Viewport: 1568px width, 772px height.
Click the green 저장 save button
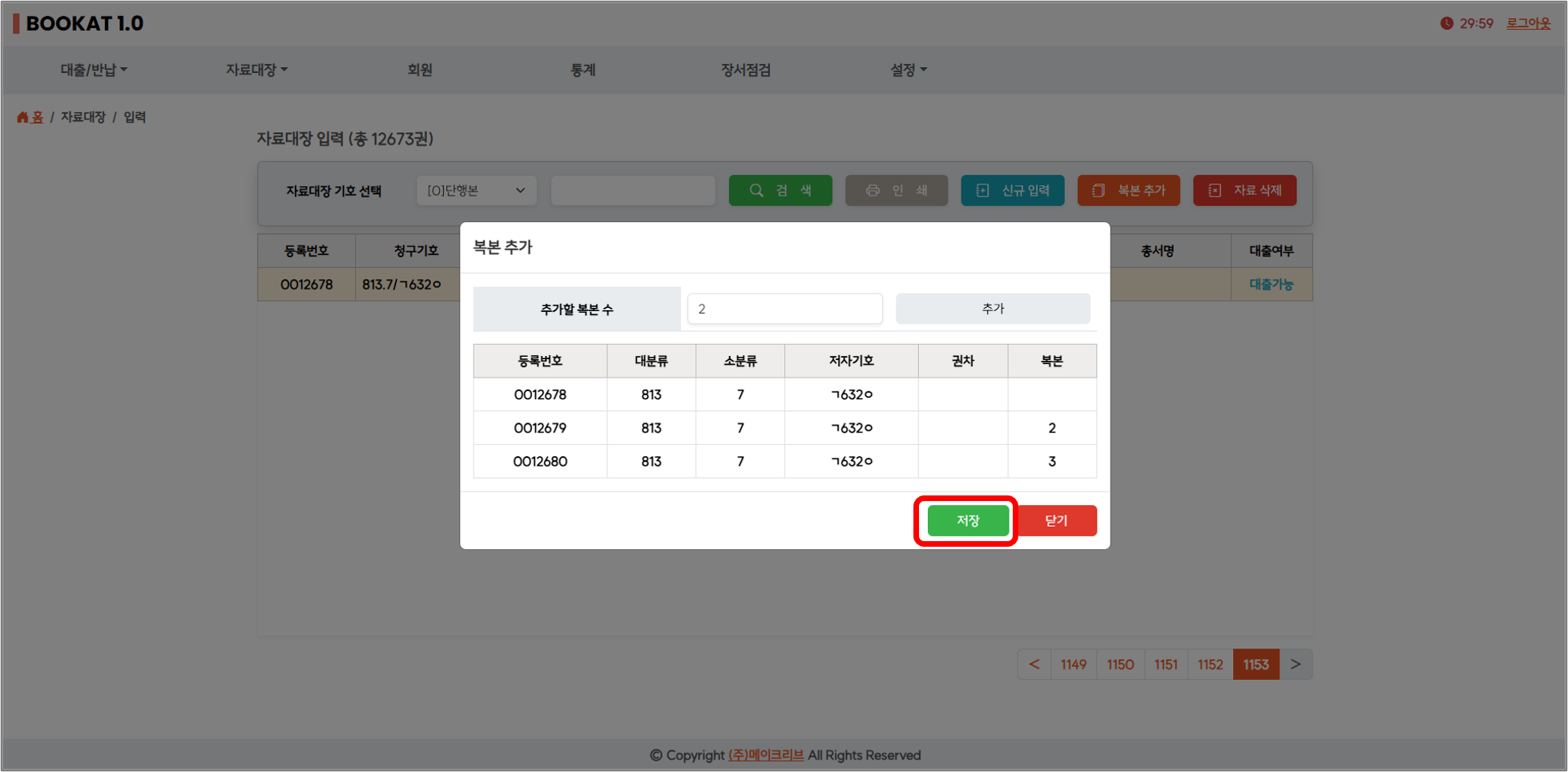tap(967, 520)
